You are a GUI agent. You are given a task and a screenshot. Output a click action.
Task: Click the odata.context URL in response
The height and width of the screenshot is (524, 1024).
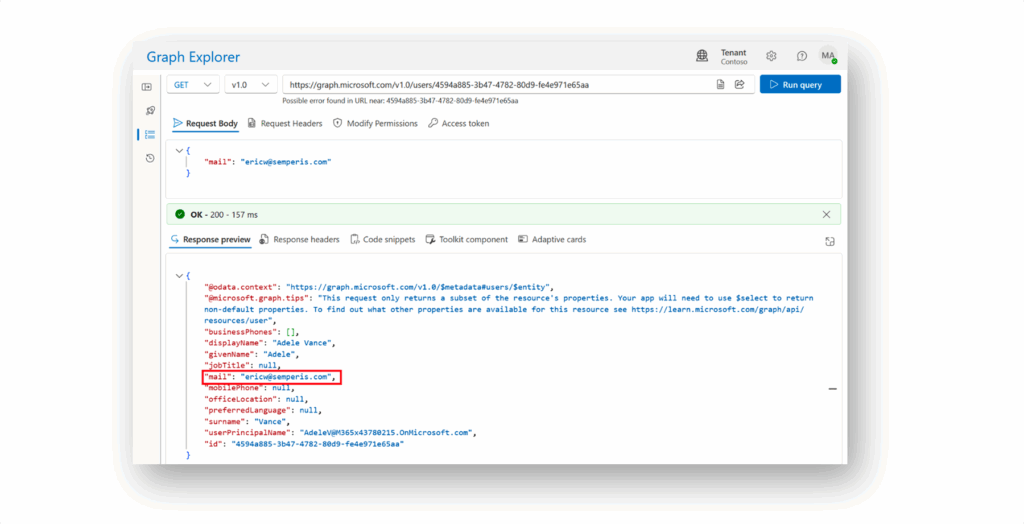coord(419,287)
